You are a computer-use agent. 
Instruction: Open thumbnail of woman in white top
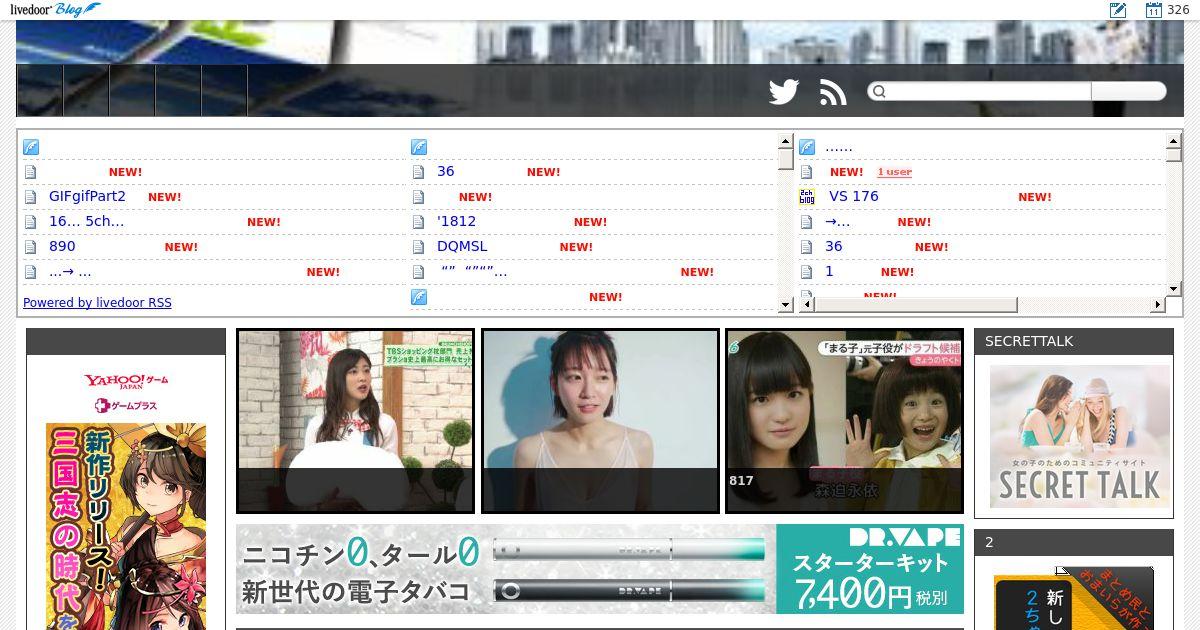(600, 421)
